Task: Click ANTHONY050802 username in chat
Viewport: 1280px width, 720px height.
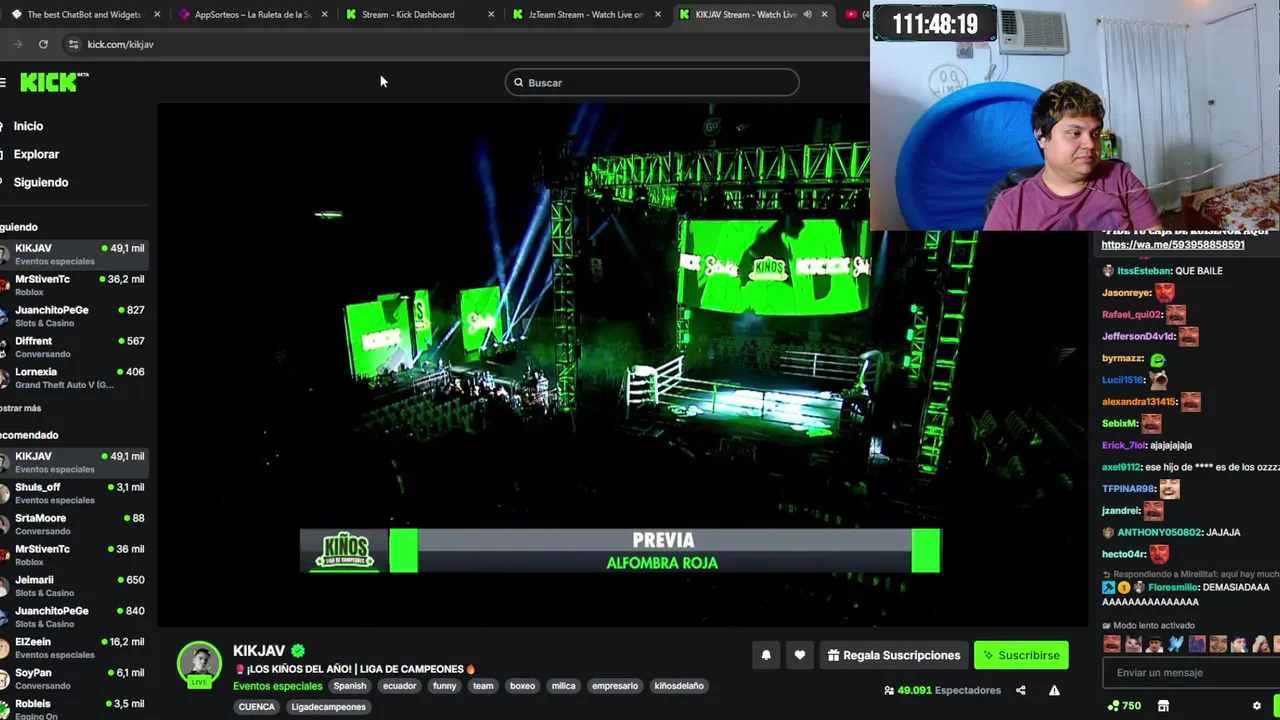Action: 1159,533
